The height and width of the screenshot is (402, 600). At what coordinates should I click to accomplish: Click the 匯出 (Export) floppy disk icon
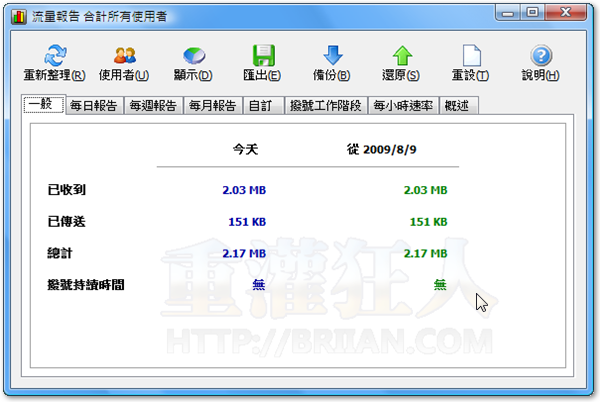[x=263, y=56]
